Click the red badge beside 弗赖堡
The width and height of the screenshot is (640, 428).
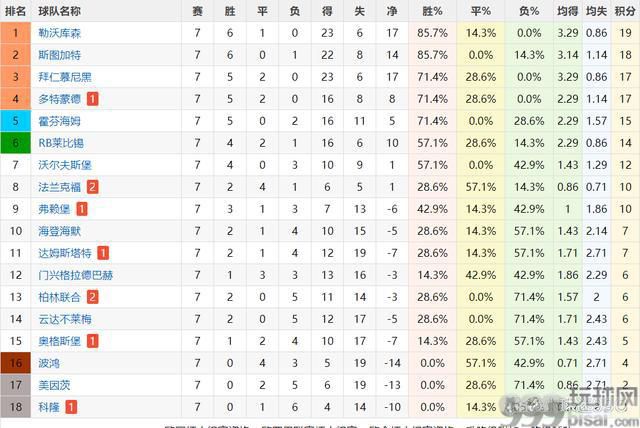pyautogui.click(x=82, y=209)
